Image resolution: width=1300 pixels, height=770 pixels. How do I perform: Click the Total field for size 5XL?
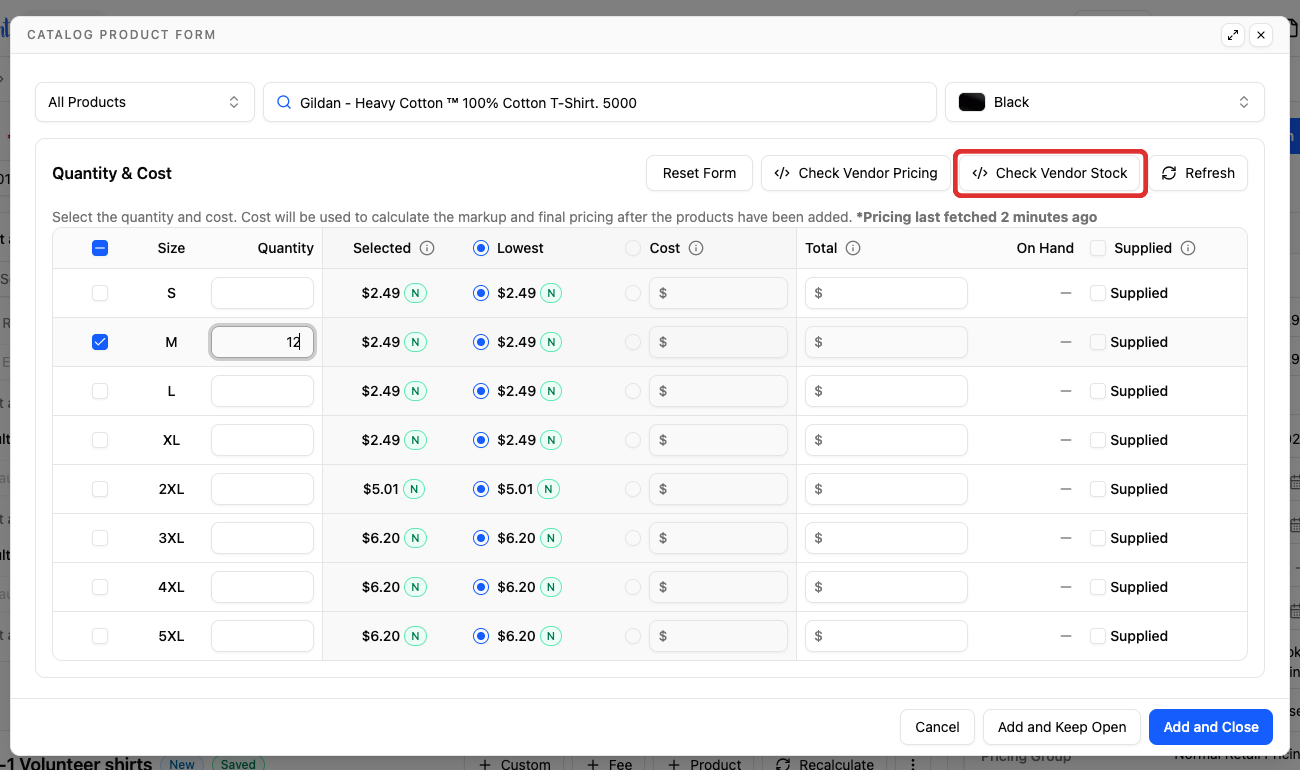886,636
